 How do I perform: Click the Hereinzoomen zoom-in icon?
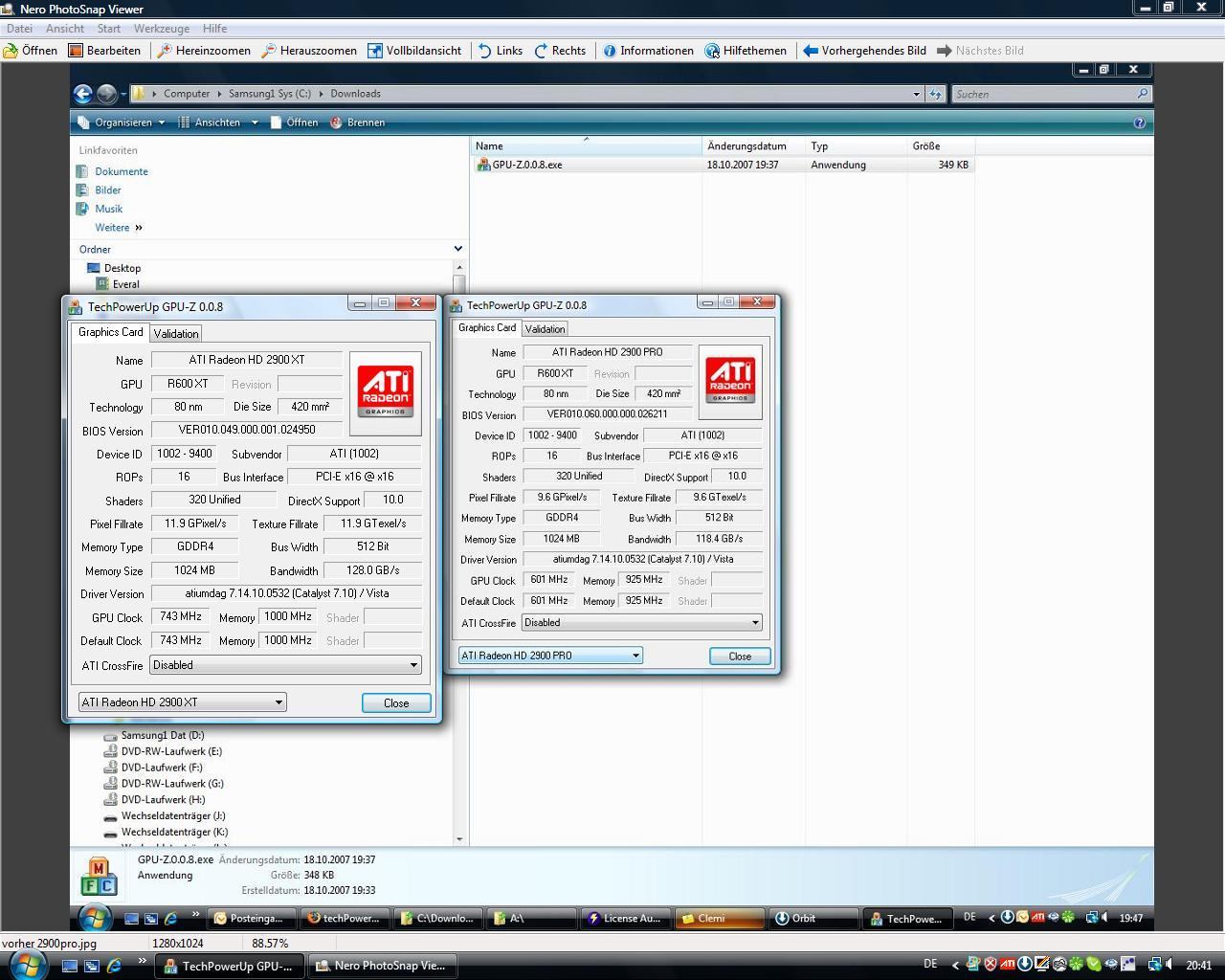(x=165, y=51)
